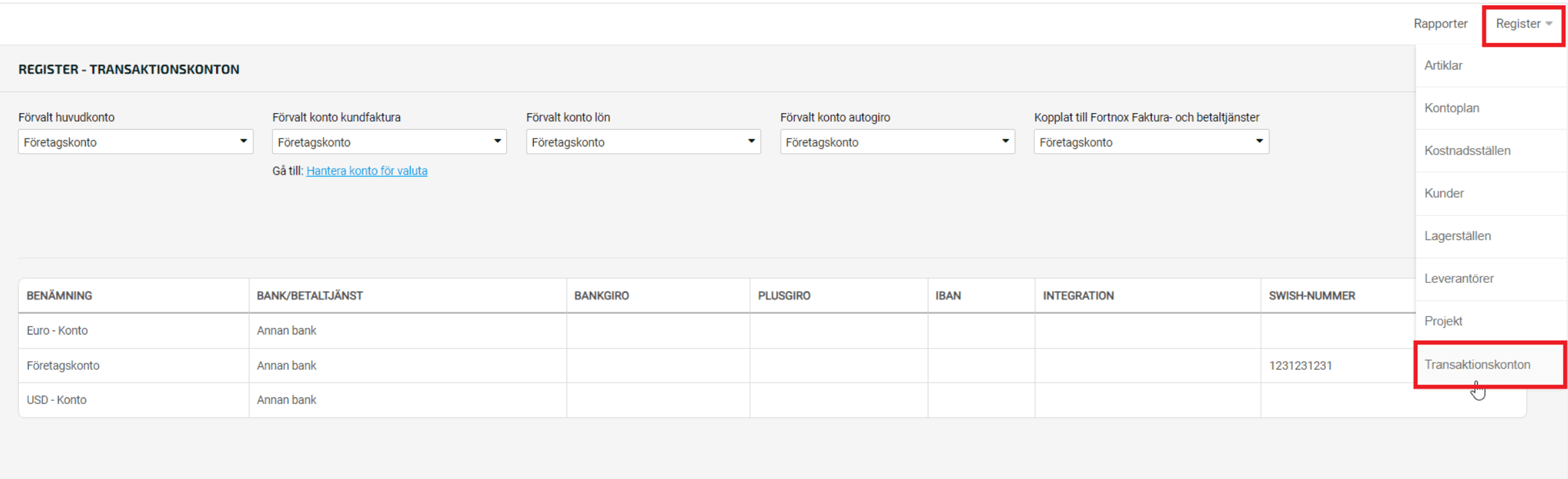1568x479 pixels.
Task: Choose Kostnadsställen from the dropdown menu
Action: (x=1466, y=151)
